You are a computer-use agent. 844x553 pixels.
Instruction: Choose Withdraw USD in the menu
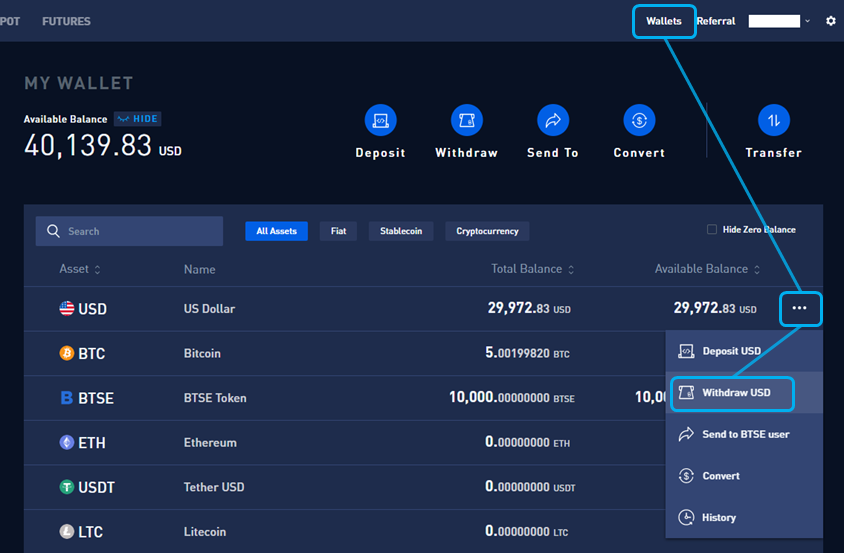(x=744, y=393)
